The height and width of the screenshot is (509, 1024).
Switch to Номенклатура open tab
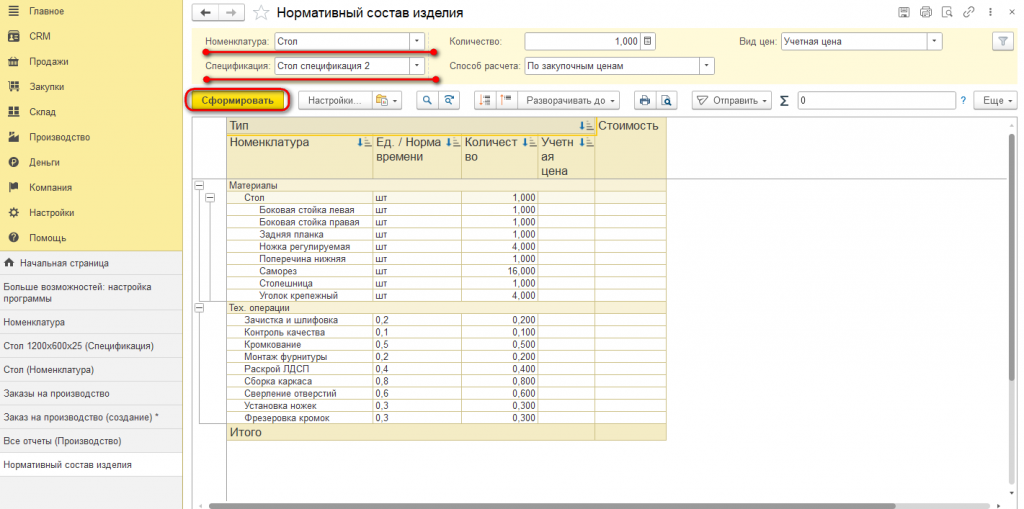pyautogui.click(x=91, y=322)
